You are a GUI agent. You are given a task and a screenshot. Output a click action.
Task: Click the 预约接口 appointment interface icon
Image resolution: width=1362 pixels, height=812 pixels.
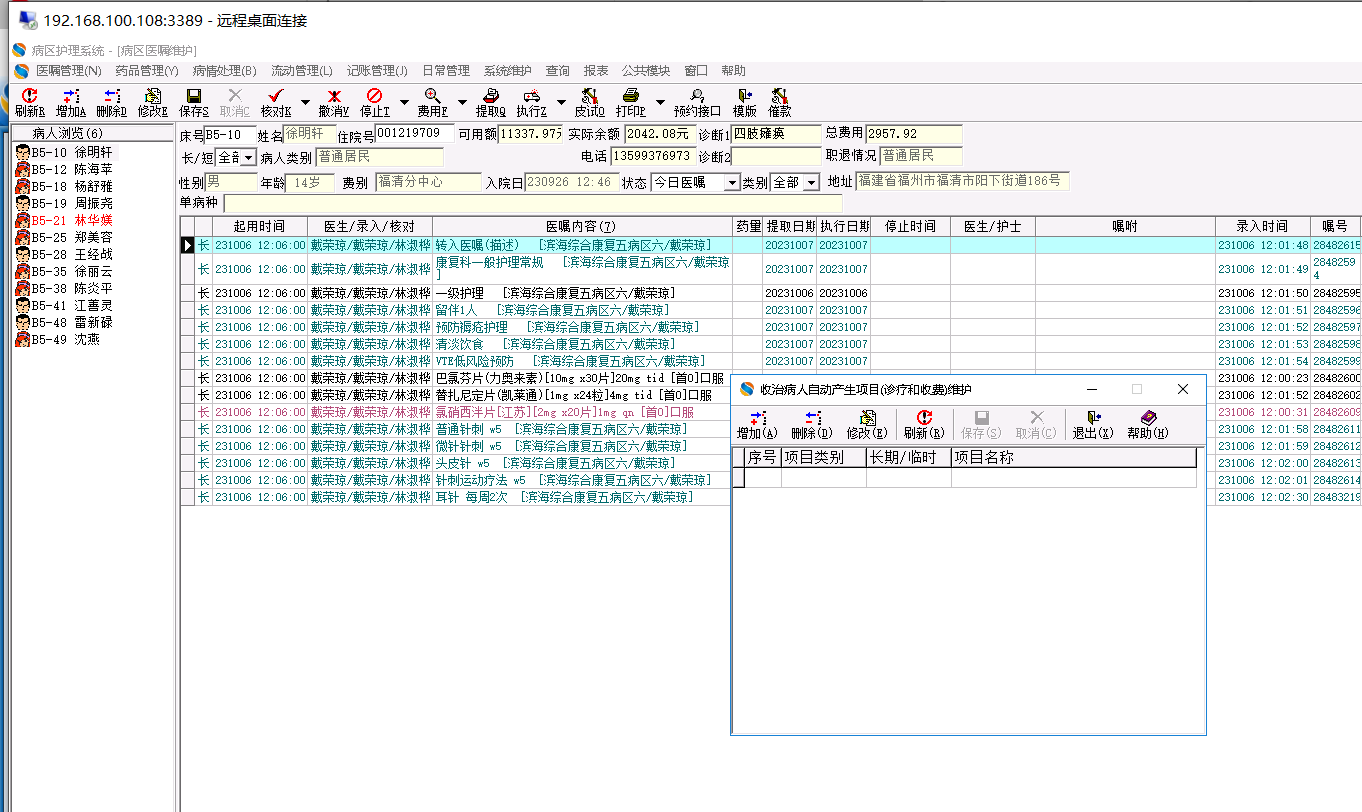click(697, 95)
